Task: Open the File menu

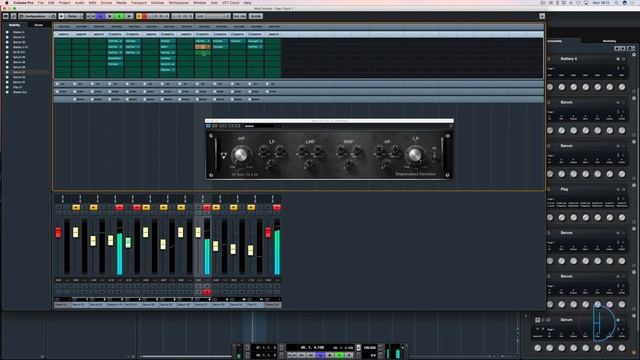Action: click(x=41, y=2)
